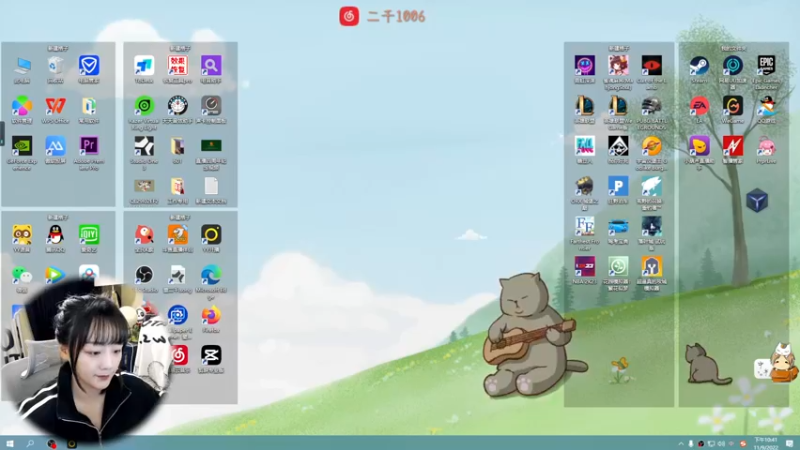Image resolution: width=800 pixels, height=450 pixels.
Task: Open the black-white triangle skull game icon
Action: (x=618, y=146)
